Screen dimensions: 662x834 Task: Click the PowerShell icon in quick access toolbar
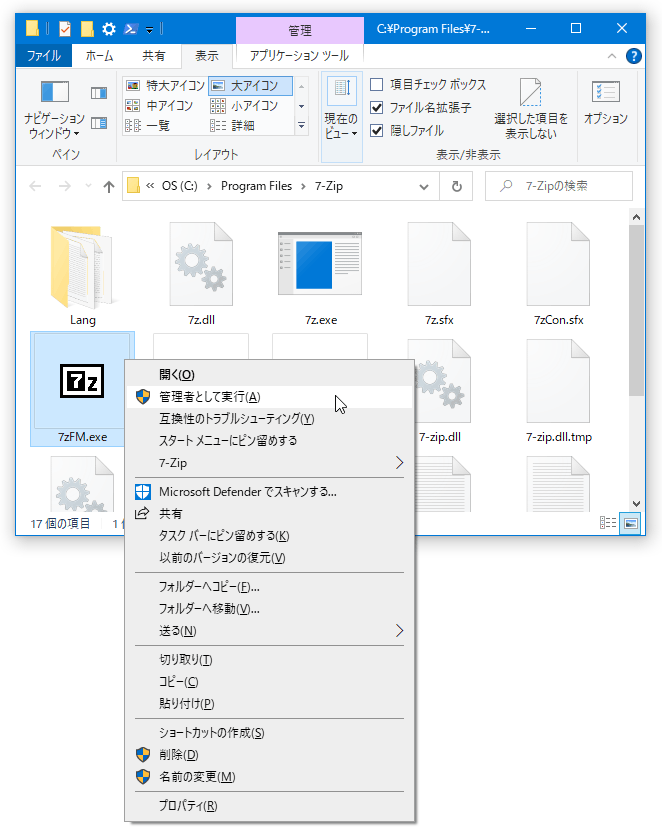coord(130,29)
